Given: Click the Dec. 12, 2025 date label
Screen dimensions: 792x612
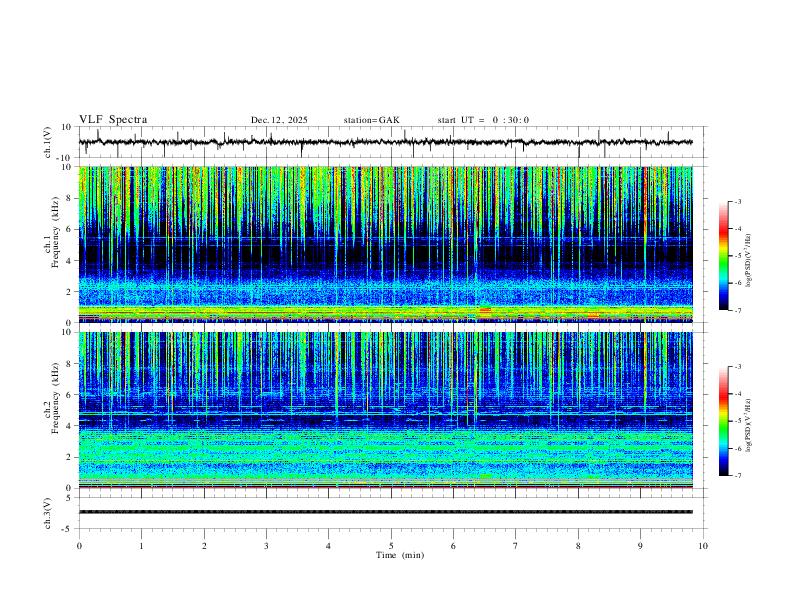Looking at the screenshot, I should pos(279,120).
